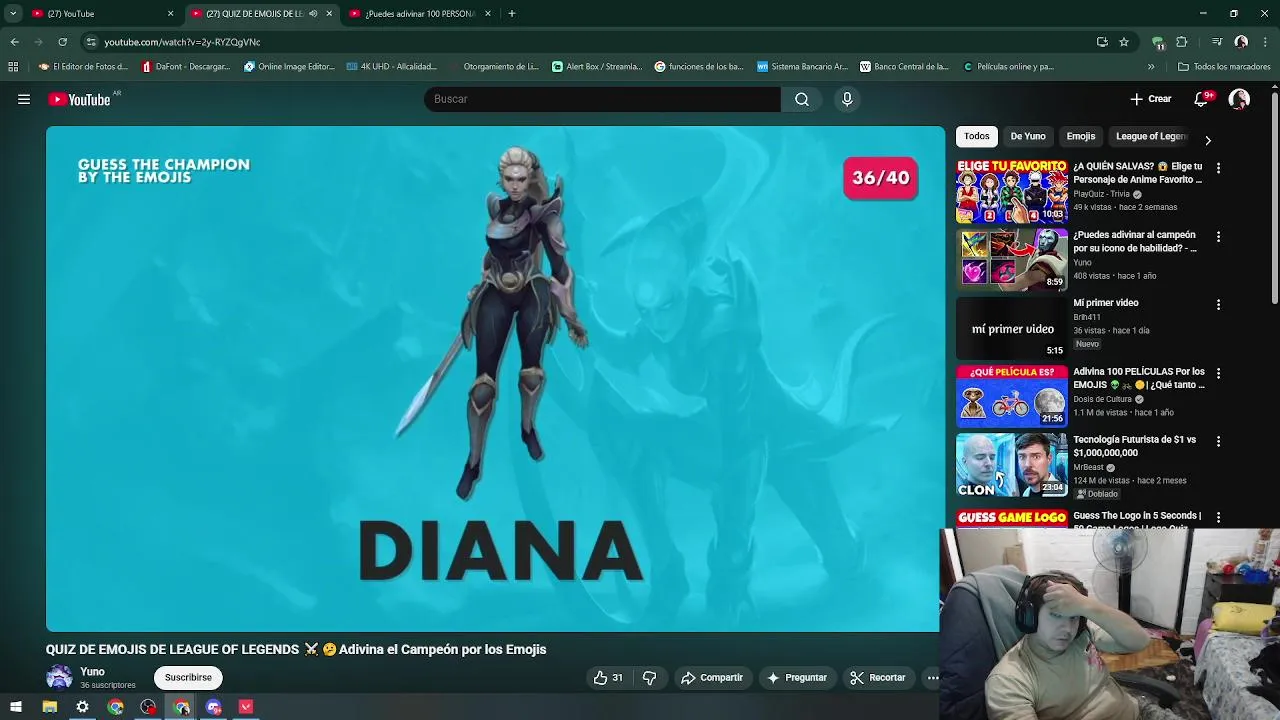This screenshot has height=720, width=1280.
Task: Mute the audio-playing Quiz de Emojis tab
Action: coord(313,14)
